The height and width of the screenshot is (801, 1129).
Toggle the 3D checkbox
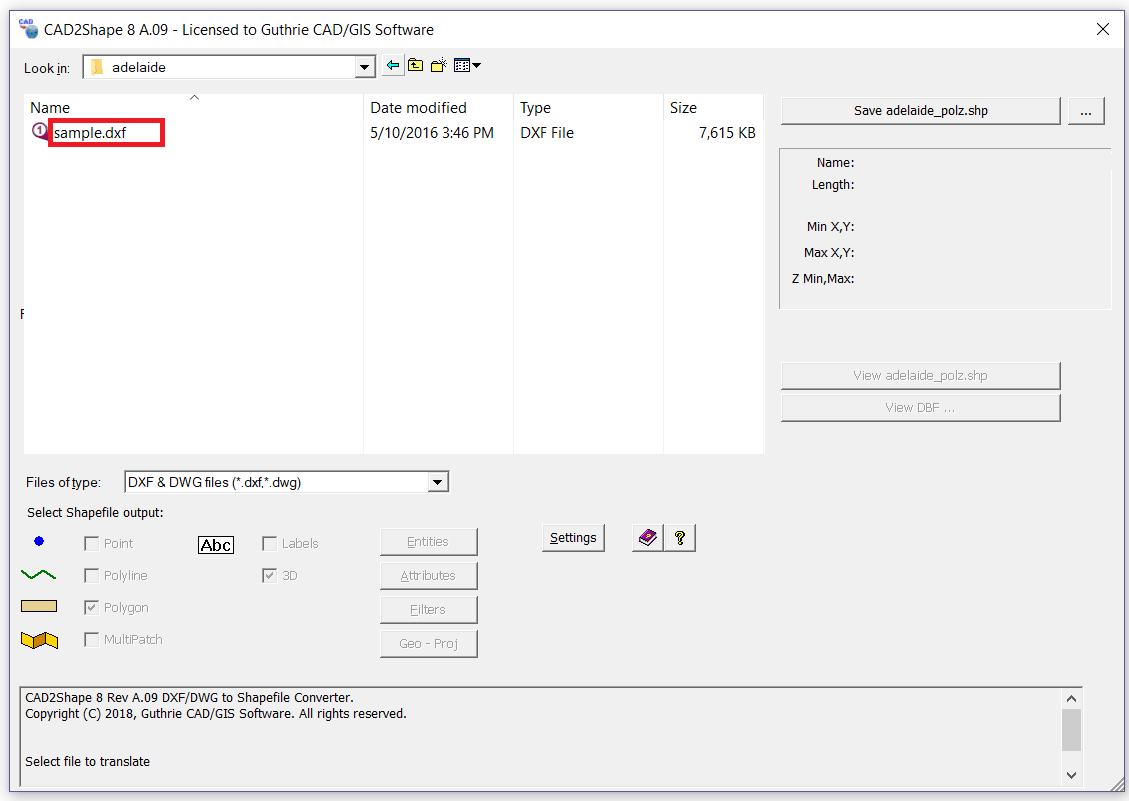click(269, 576)
